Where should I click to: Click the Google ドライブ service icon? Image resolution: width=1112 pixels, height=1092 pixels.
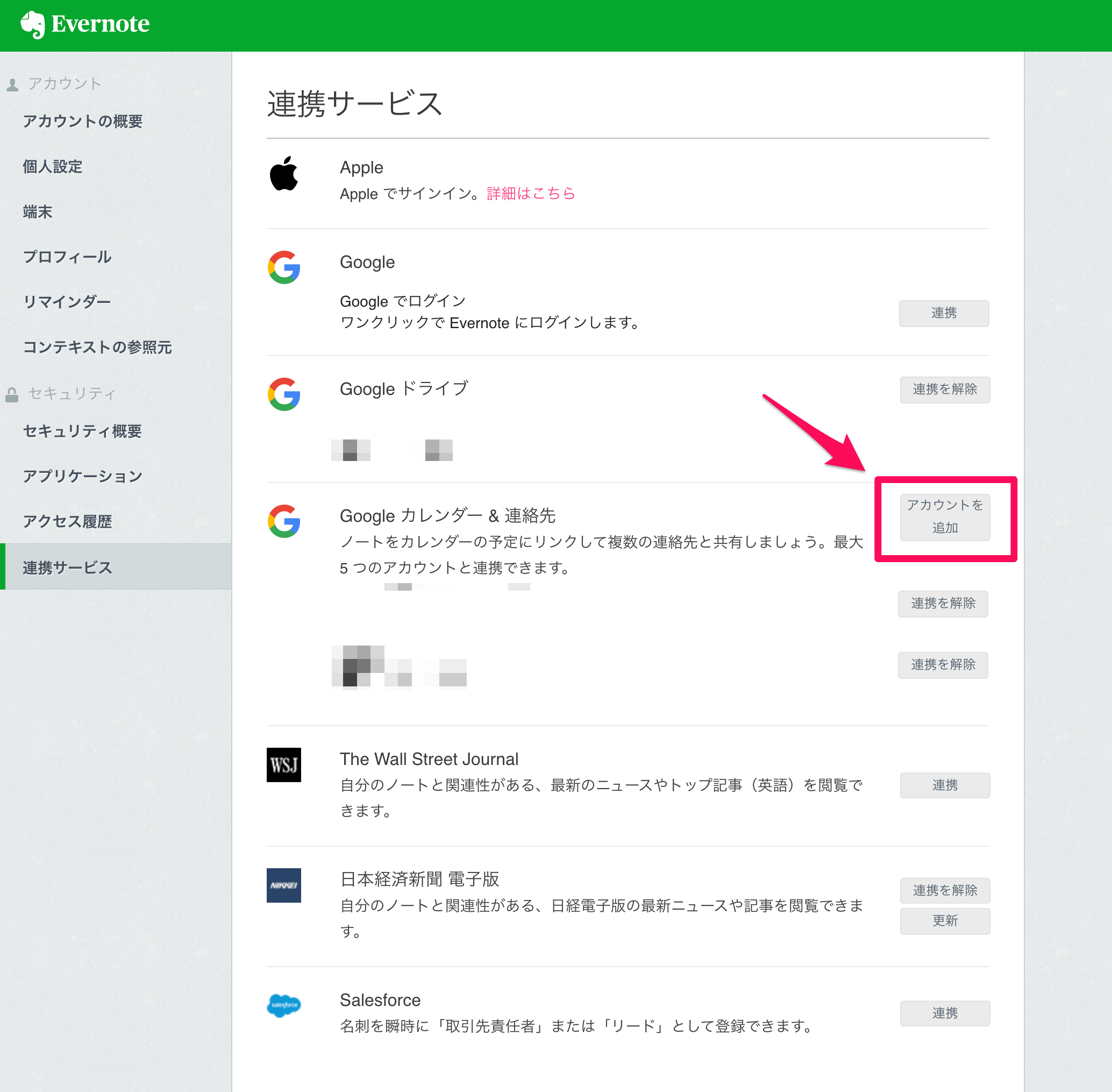284,394
